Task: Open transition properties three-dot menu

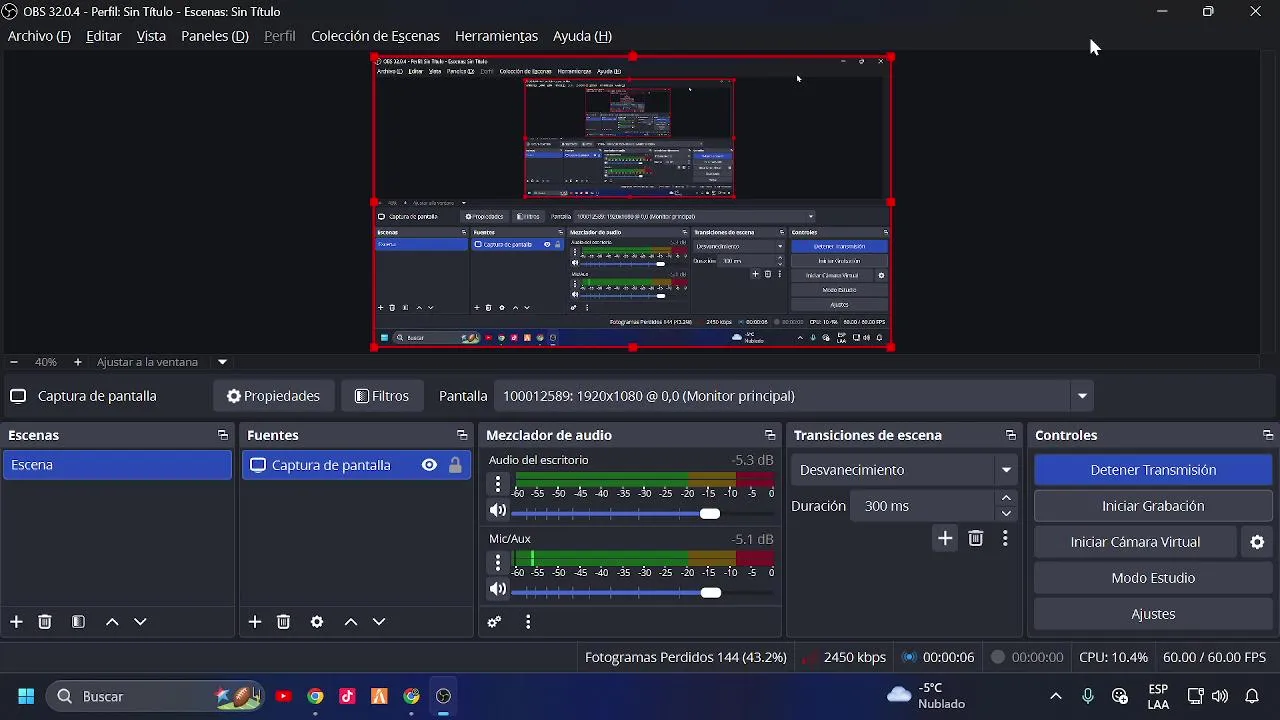Action: coord(1005,539)
